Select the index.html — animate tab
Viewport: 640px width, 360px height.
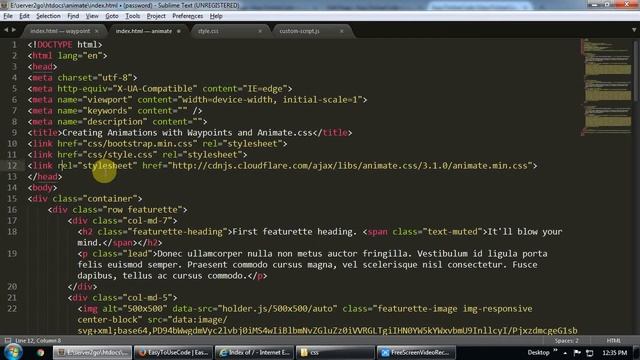tap(144, 31)
